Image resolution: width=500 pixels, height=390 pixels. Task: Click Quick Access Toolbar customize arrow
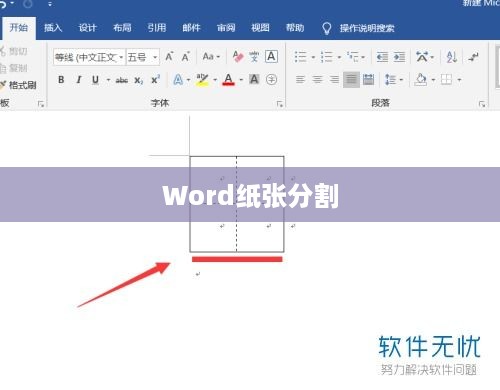pyautogui.click(x=50, y=4)
